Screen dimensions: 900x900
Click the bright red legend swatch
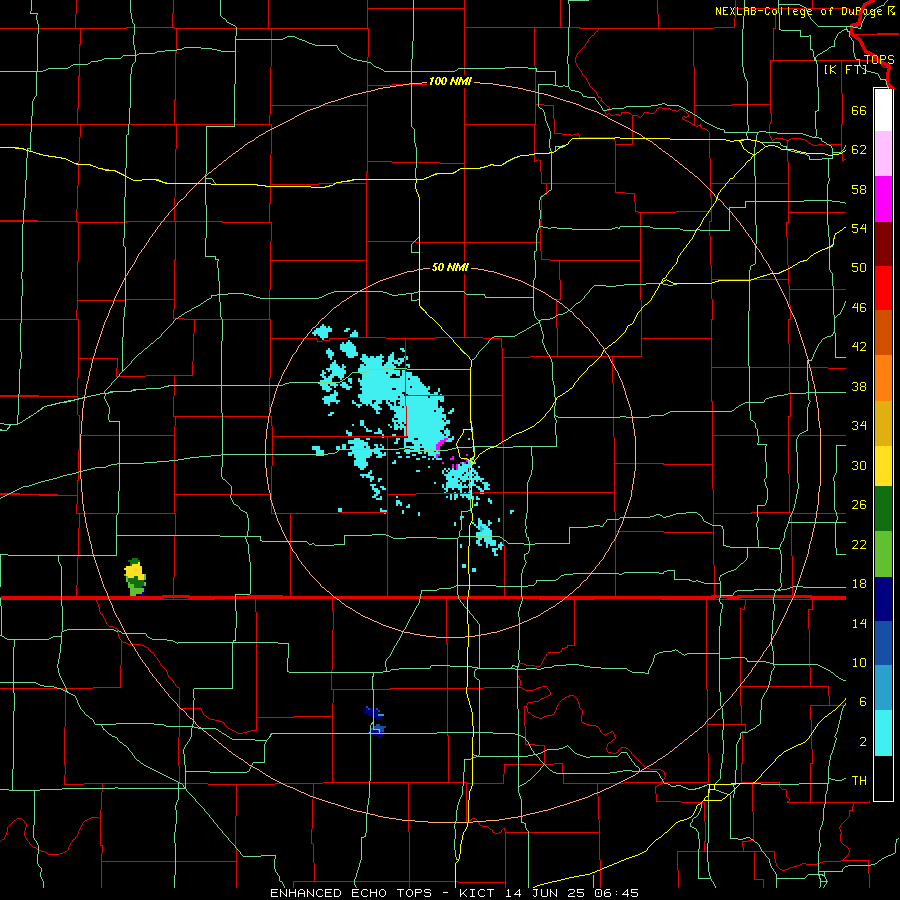click(883, 288)
